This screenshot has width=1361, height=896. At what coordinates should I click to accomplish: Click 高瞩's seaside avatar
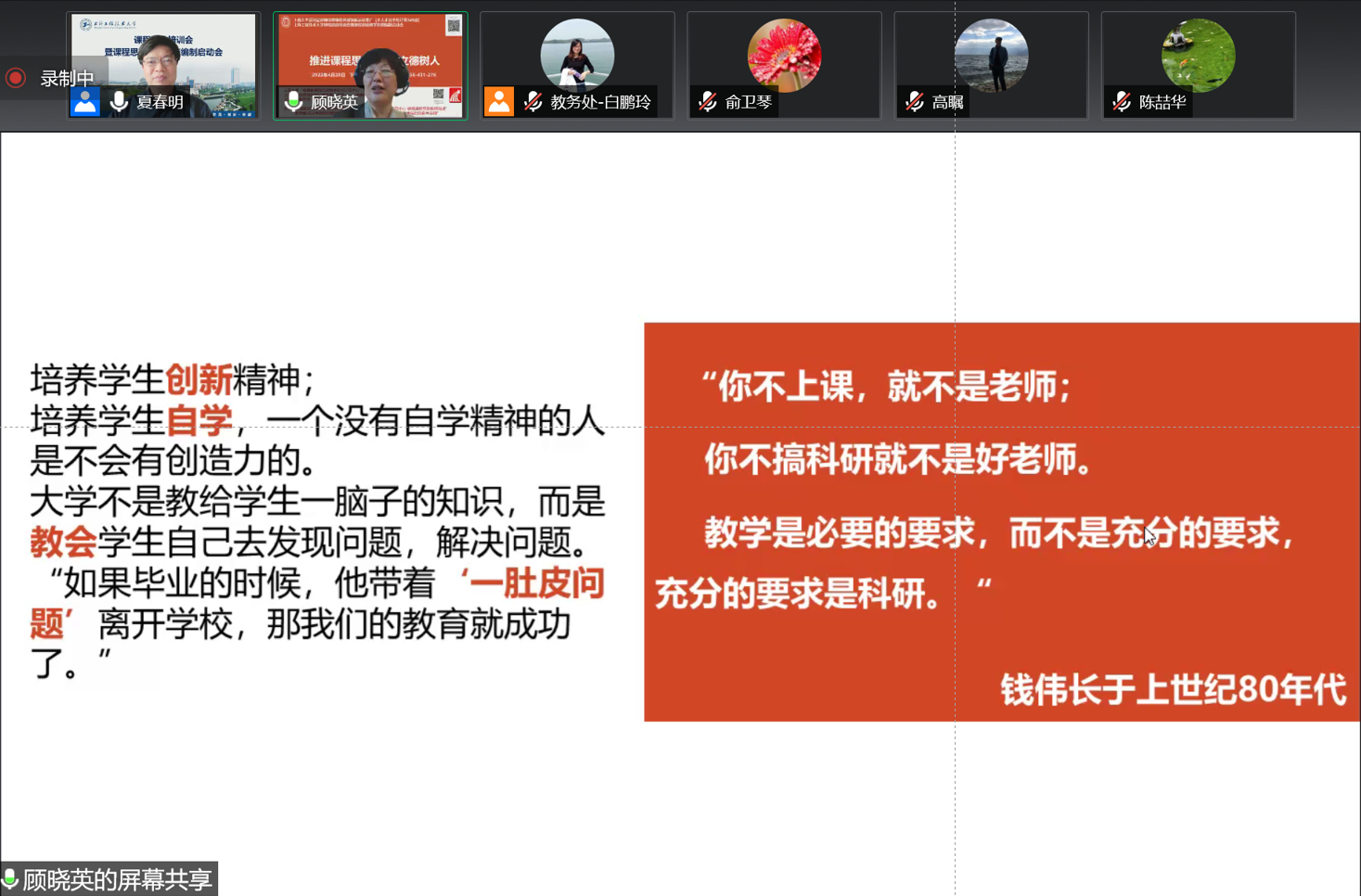click(991, 54)
